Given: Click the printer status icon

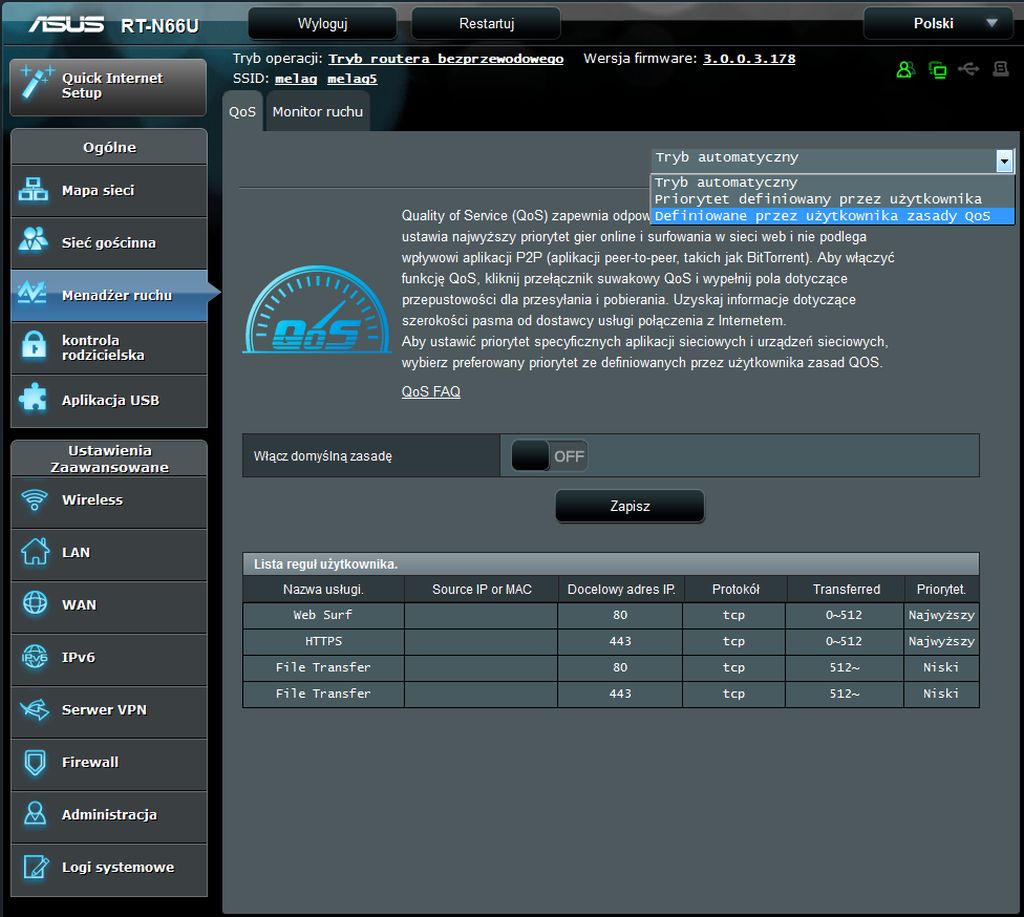Looking at the screenshot, I should point(1000,69).
